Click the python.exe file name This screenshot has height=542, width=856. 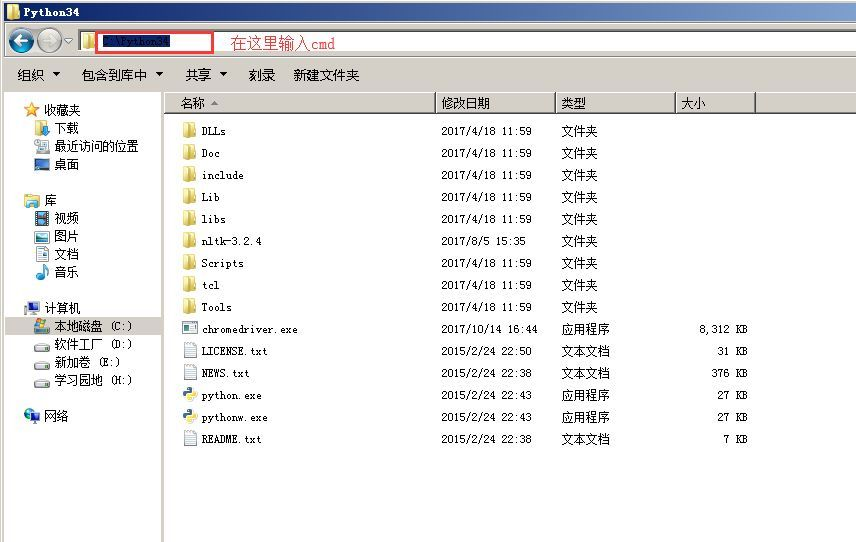tap(231, 395)
